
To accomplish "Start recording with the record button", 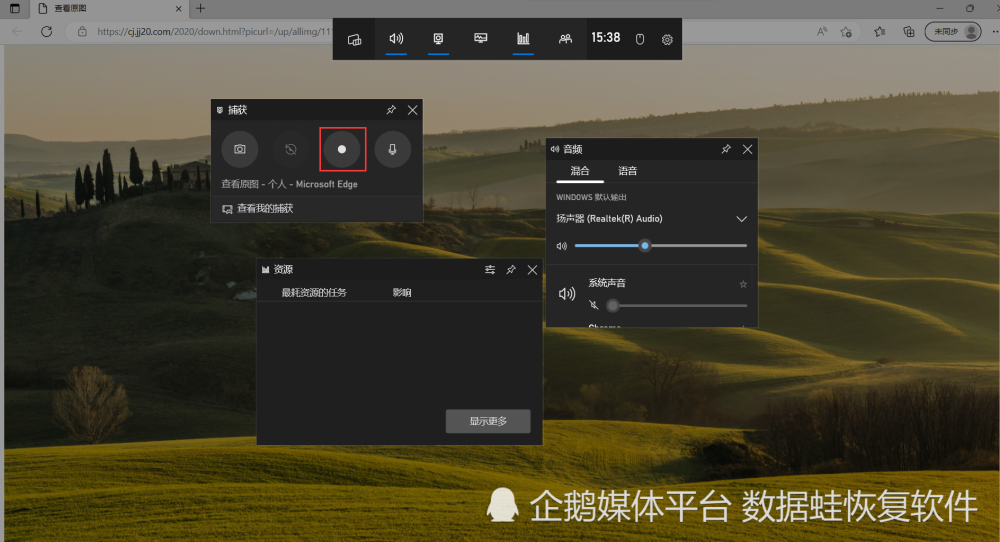I will tap(342, 149).
